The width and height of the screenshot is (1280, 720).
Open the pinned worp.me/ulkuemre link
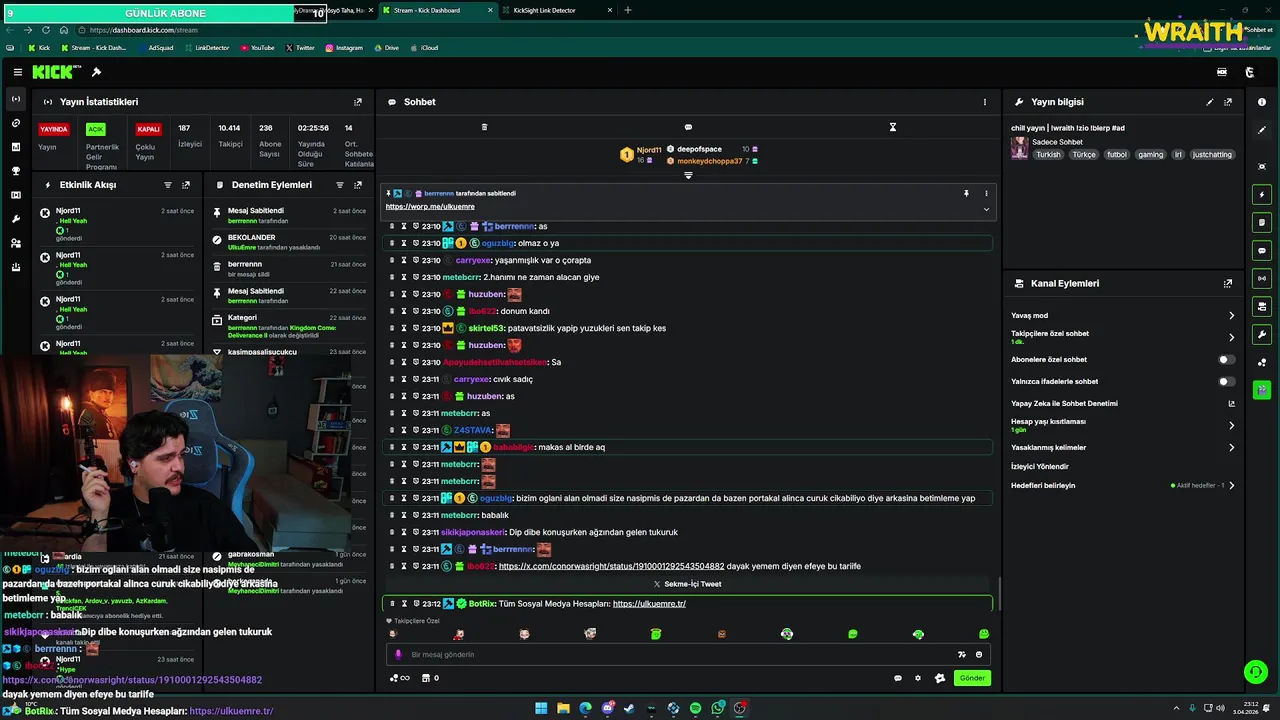tap(430, 206)
